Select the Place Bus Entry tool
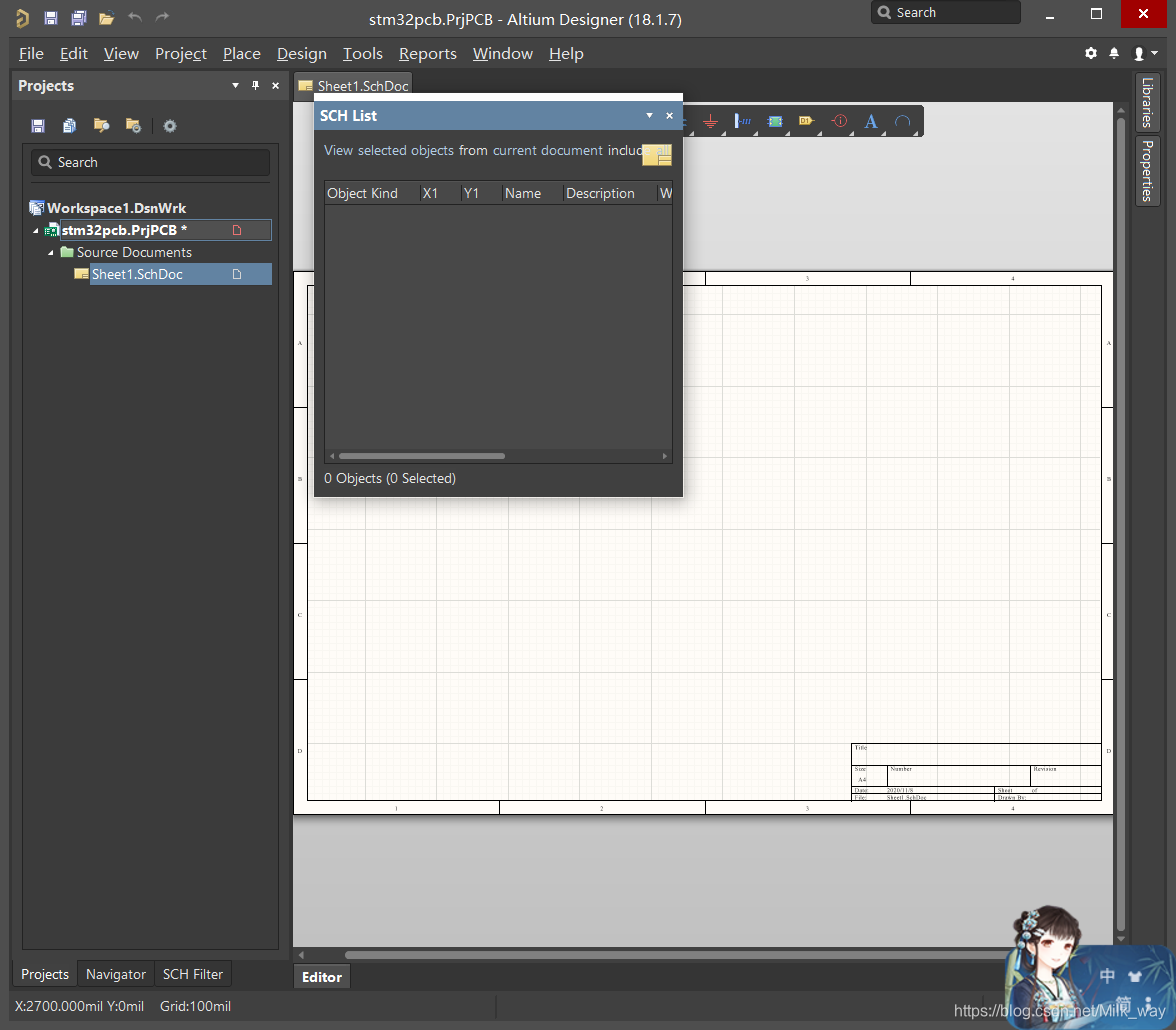The width and height of the screenshot is (1176, 1030). (x=742, y=121)
